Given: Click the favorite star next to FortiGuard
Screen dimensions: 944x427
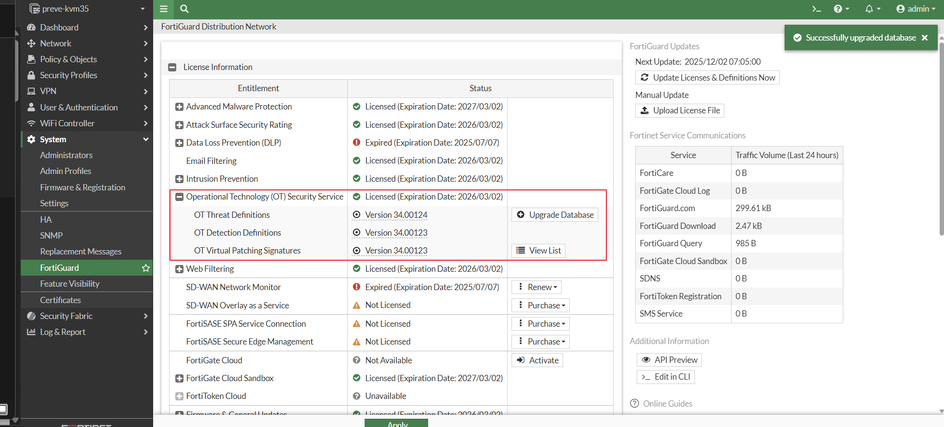Looking at the screenshot, I should pyautogui.click(x=146, y=268).
